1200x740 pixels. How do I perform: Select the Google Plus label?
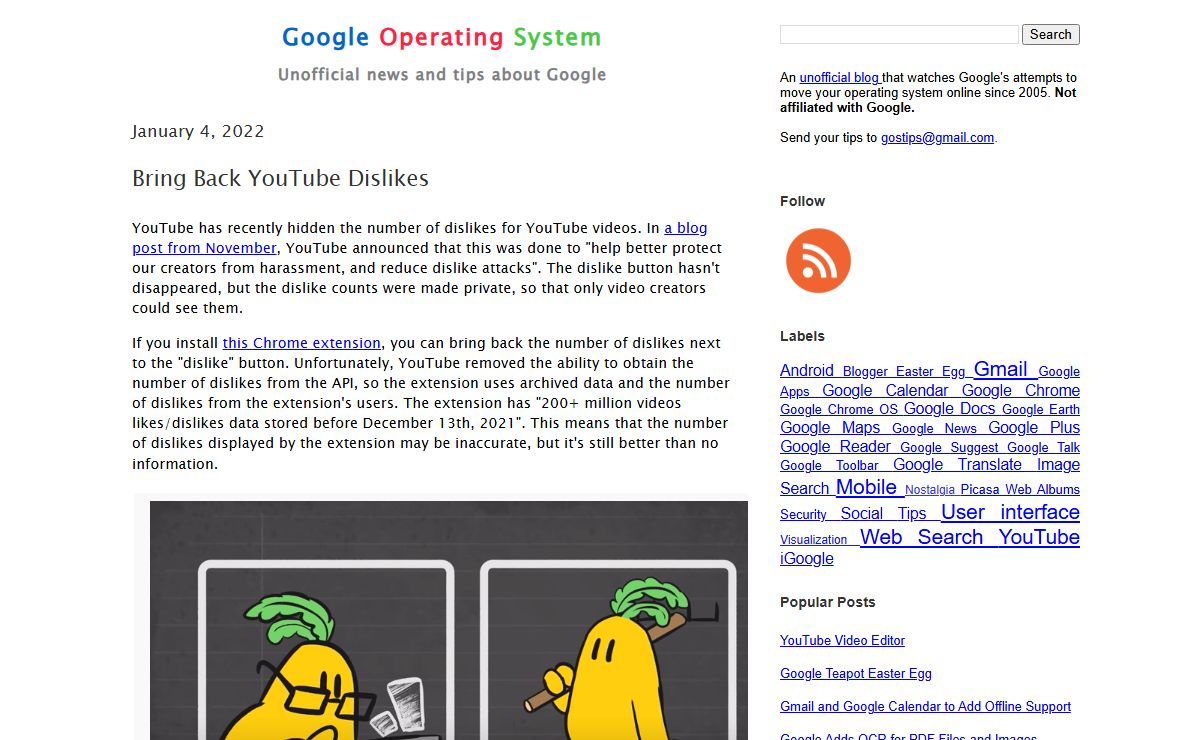[x=1034, y=427]
